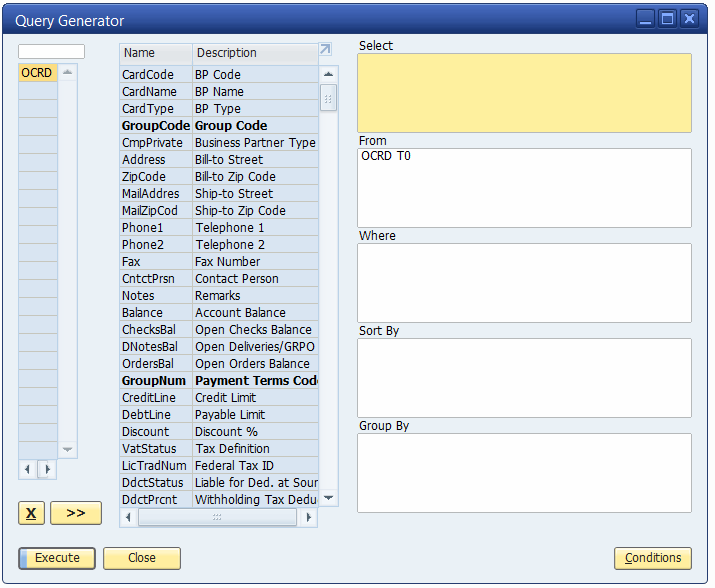Select the Phone2 field

tap(156, 245)
